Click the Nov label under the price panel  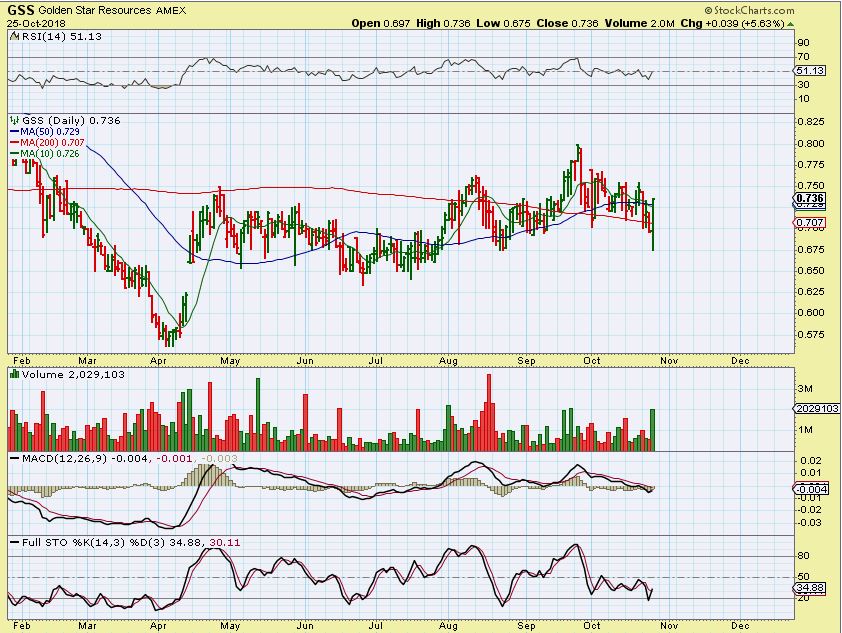[669, 361]
